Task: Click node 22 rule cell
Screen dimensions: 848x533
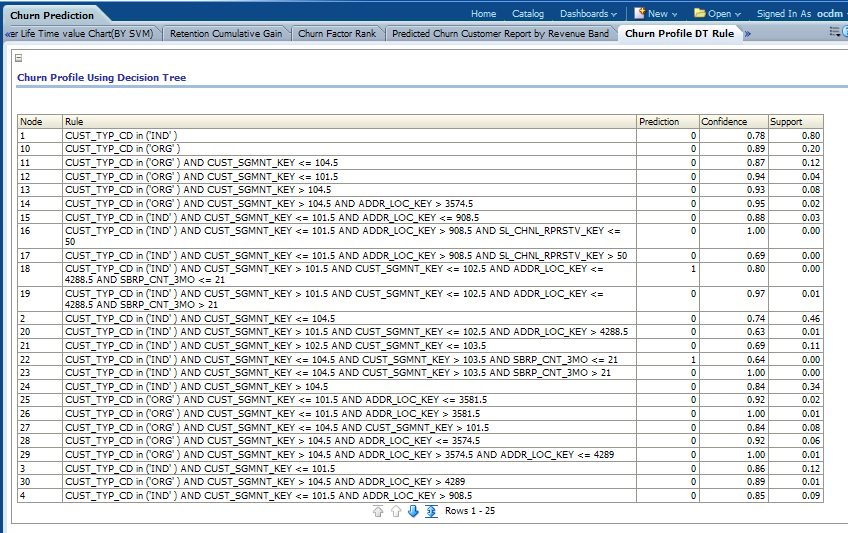Action: pyautogui.click(x=349, y=359)
